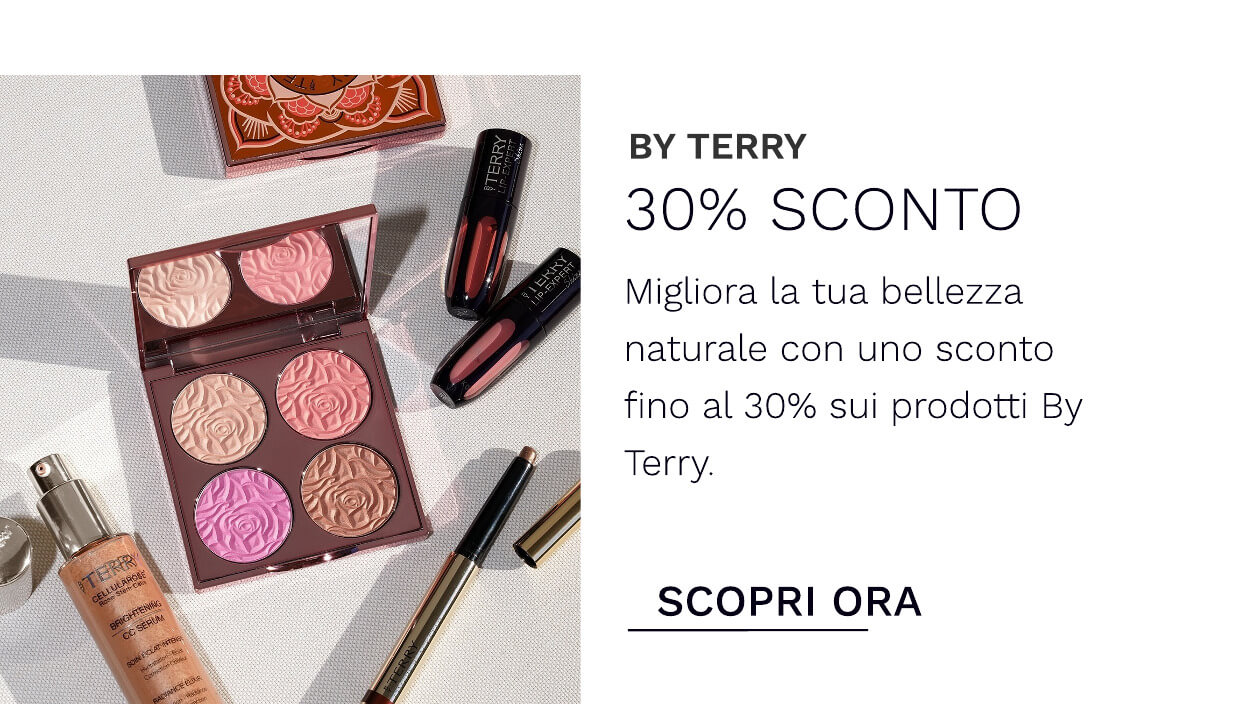Pick the coral rose blush pan in palette

click(323, 394)
